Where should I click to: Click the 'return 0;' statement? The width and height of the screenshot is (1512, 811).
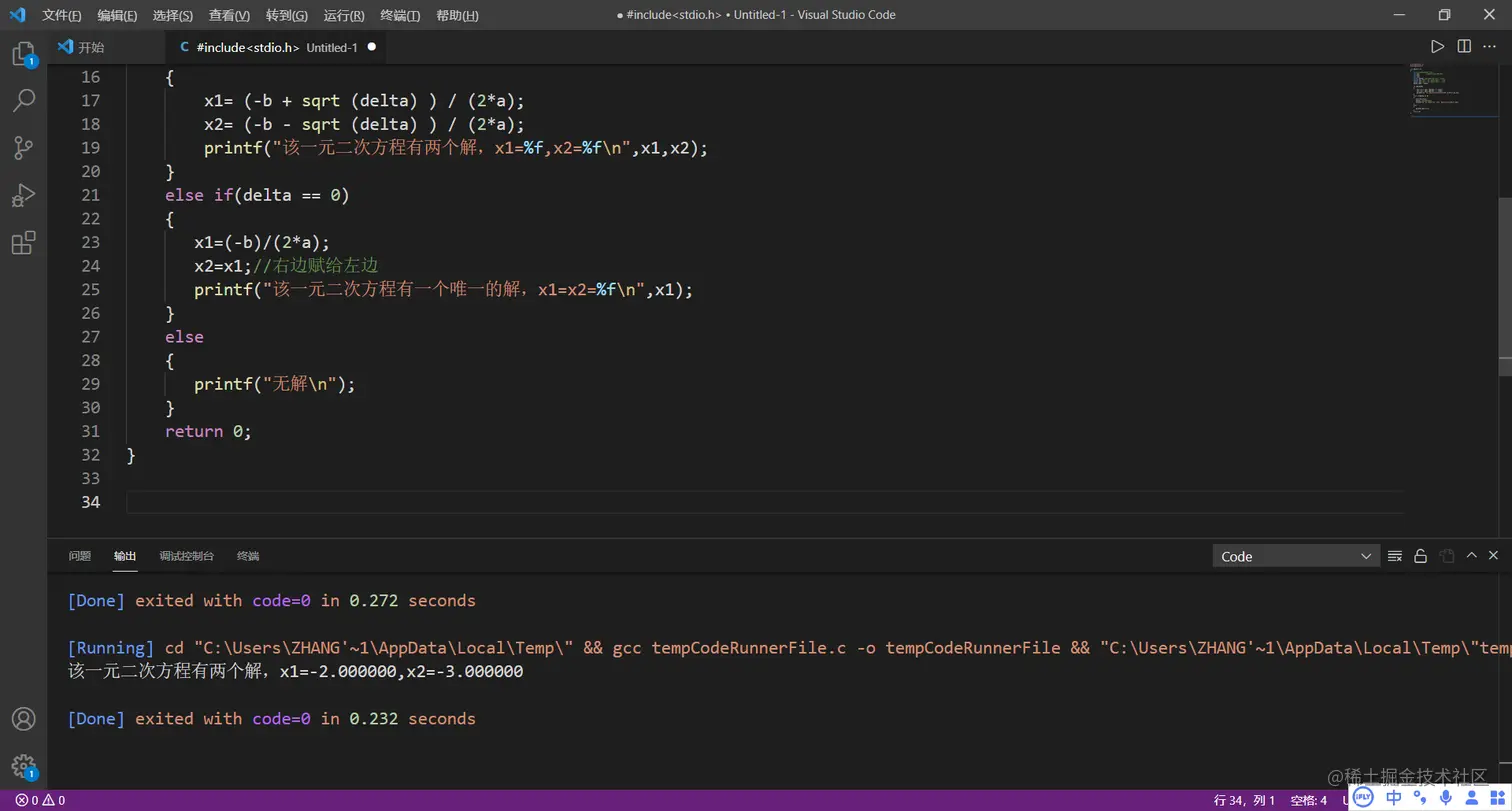click(208, 431)
